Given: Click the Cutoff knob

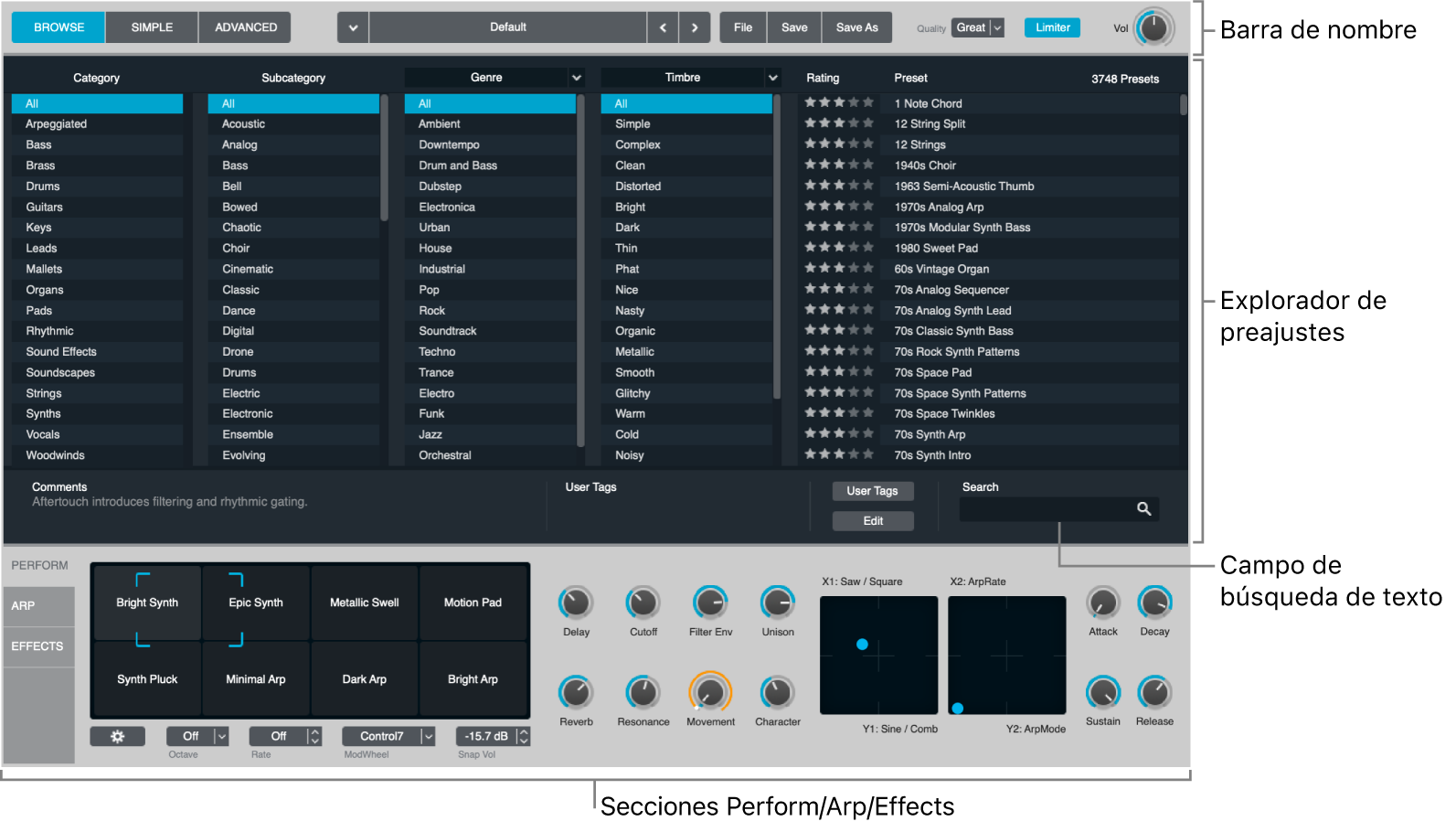Looking at the screenshot, I should 643,603.
